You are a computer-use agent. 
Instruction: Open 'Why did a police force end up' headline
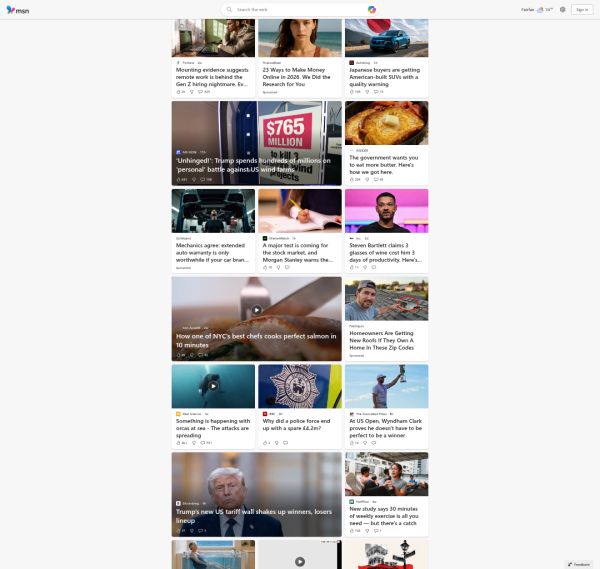pyautogui.click(x=297, y=424)
